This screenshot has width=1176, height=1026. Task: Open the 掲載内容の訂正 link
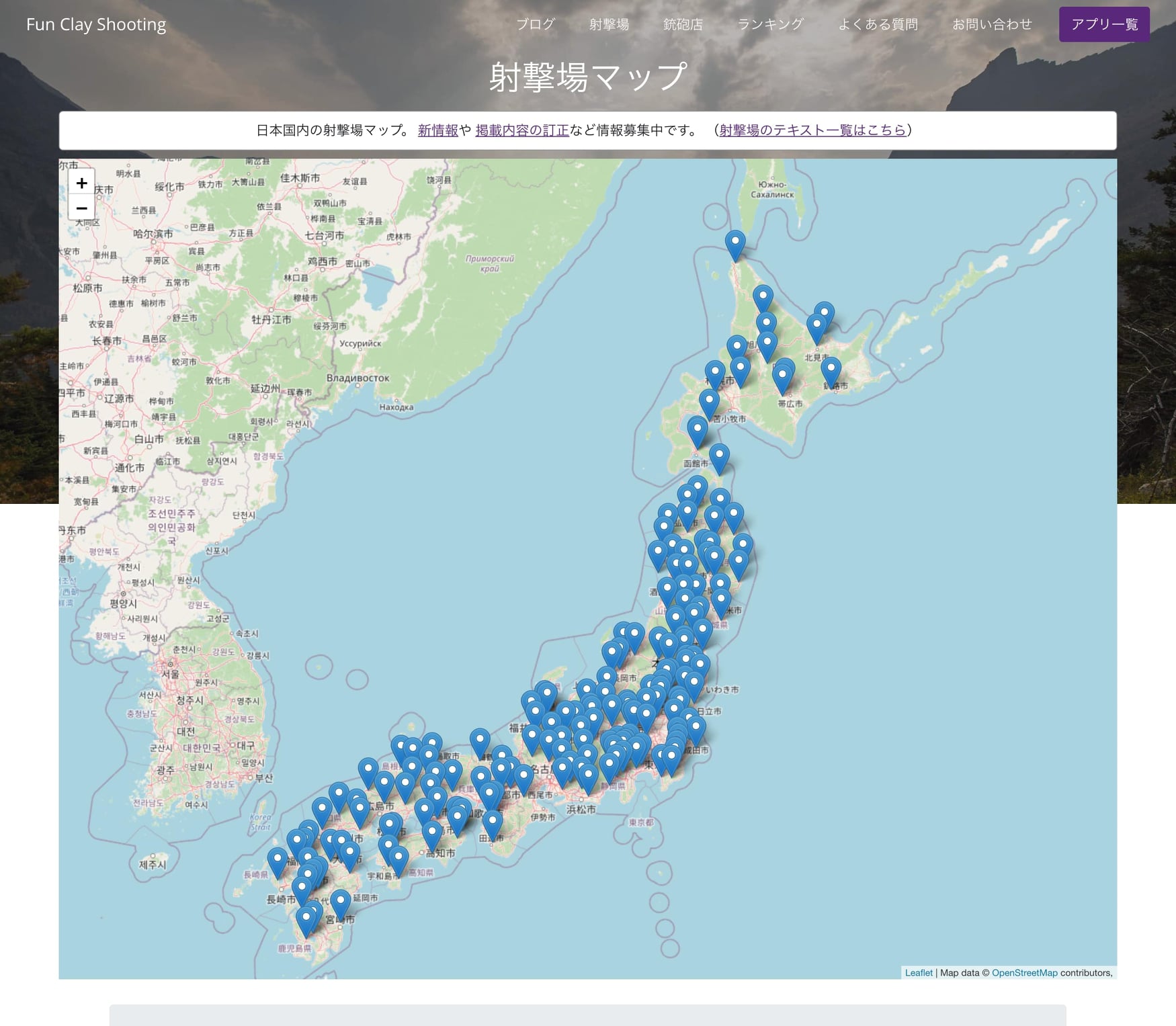(x=522, y=130)
